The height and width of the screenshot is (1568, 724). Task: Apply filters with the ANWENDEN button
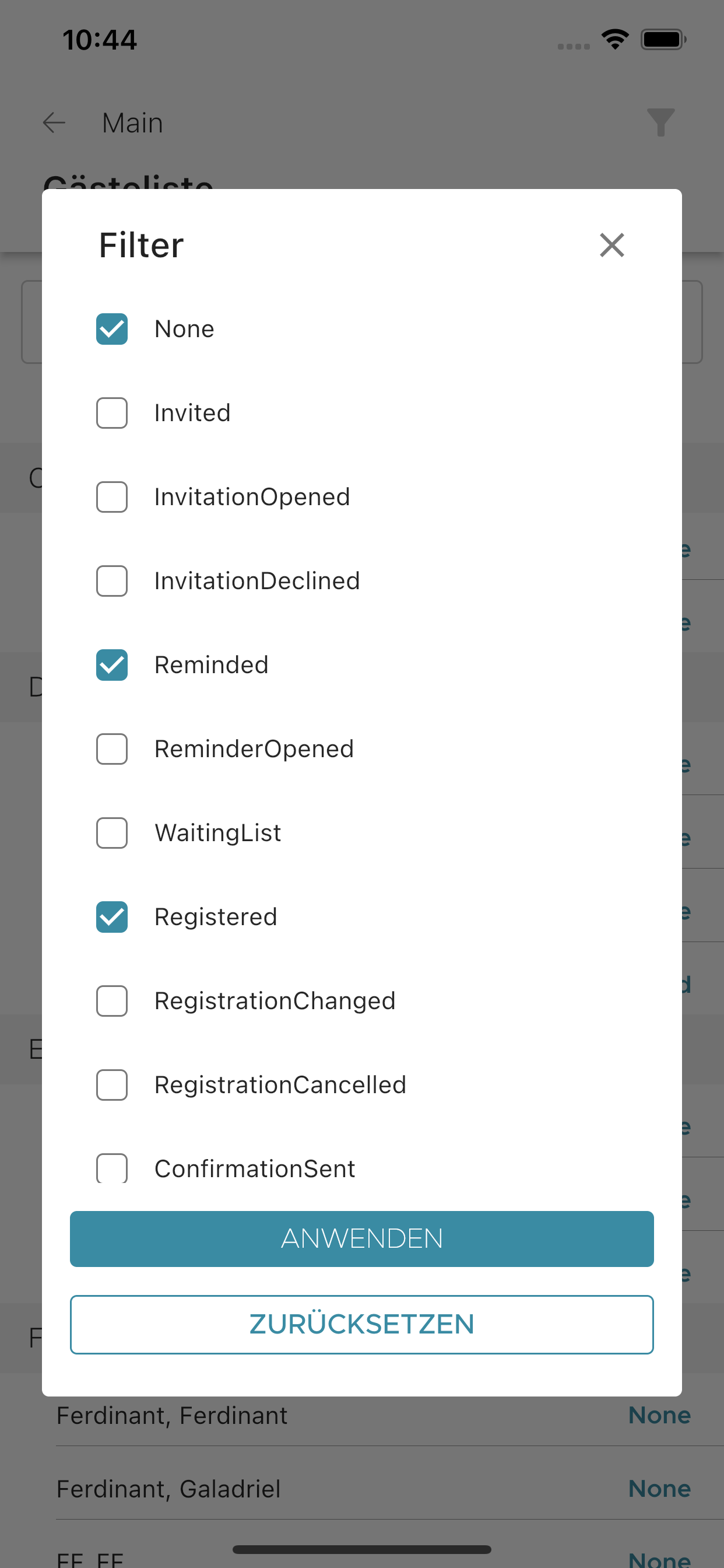click(362, 1240)
